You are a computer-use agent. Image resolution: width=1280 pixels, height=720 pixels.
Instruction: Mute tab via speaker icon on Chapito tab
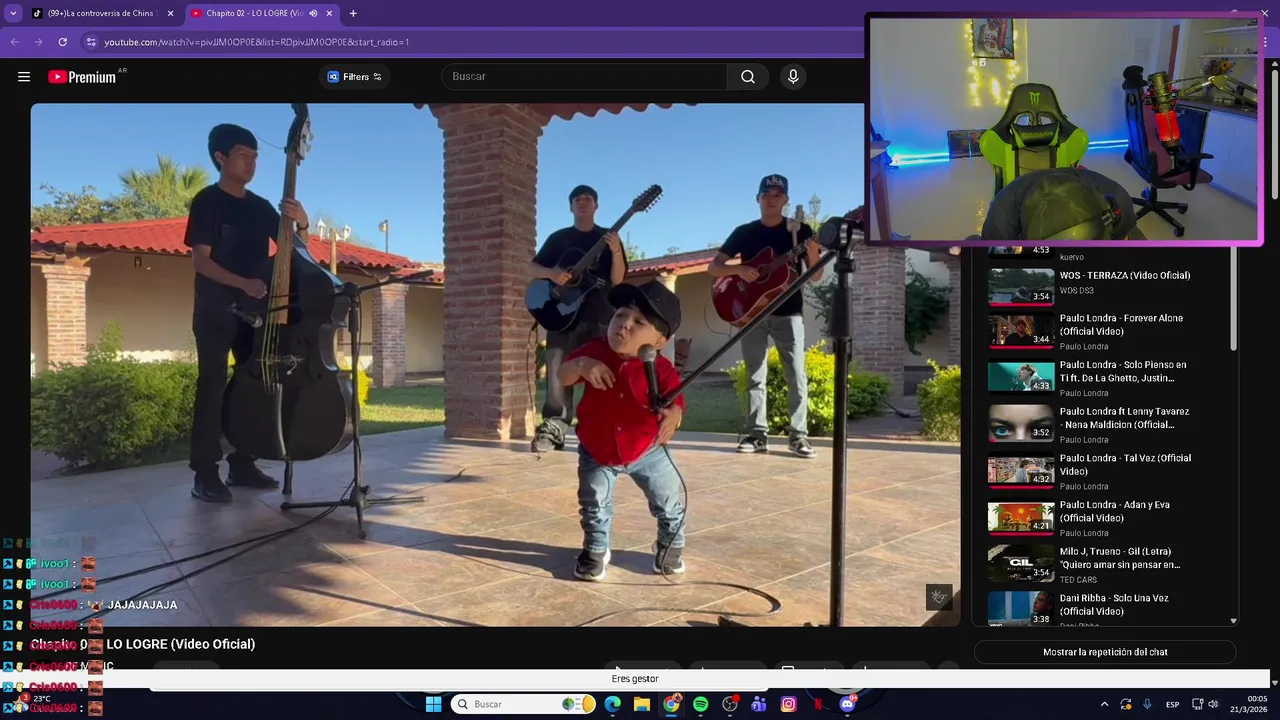313,13
